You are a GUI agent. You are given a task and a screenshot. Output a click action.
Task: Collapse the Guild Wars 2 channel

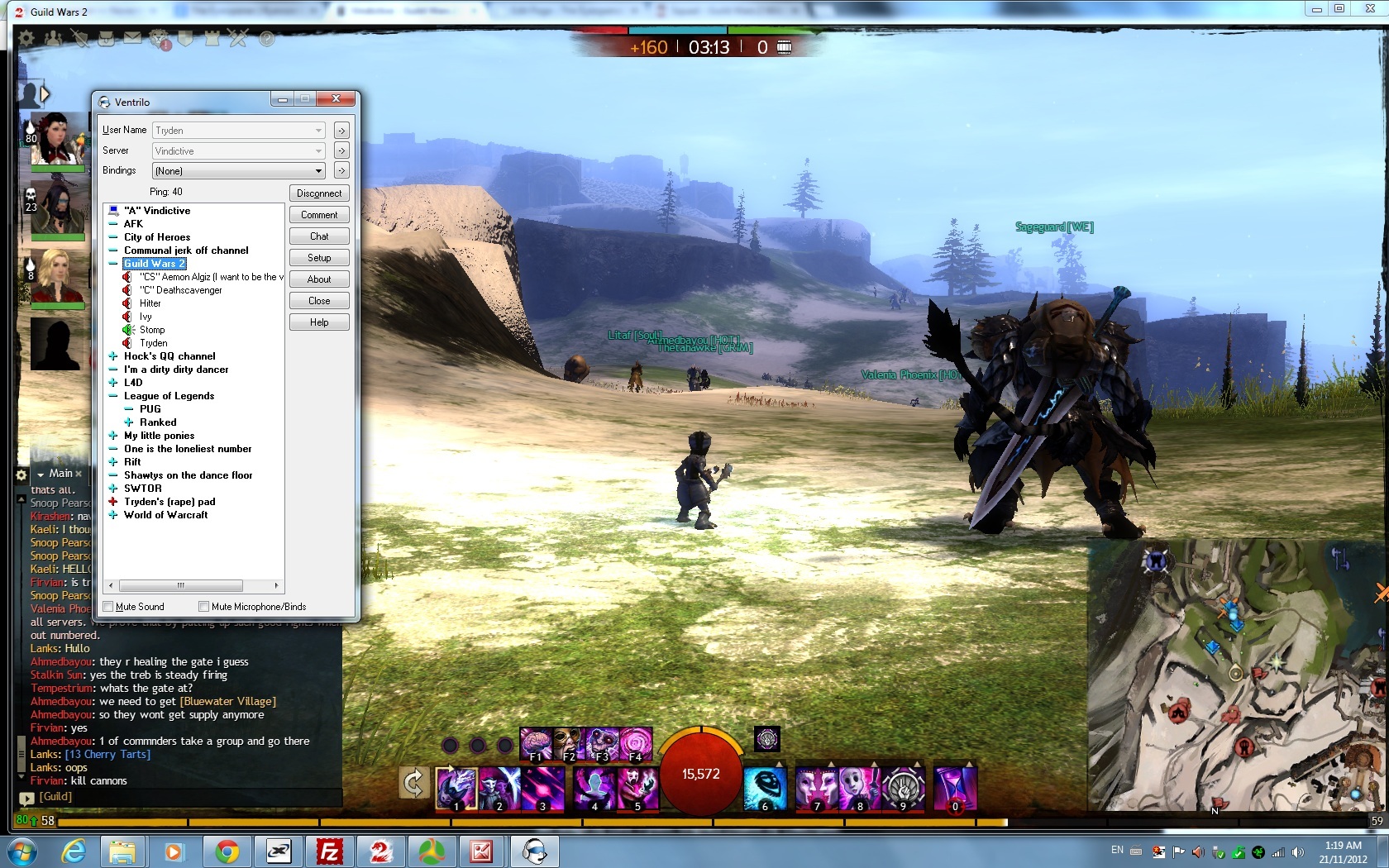coord(113,264)
